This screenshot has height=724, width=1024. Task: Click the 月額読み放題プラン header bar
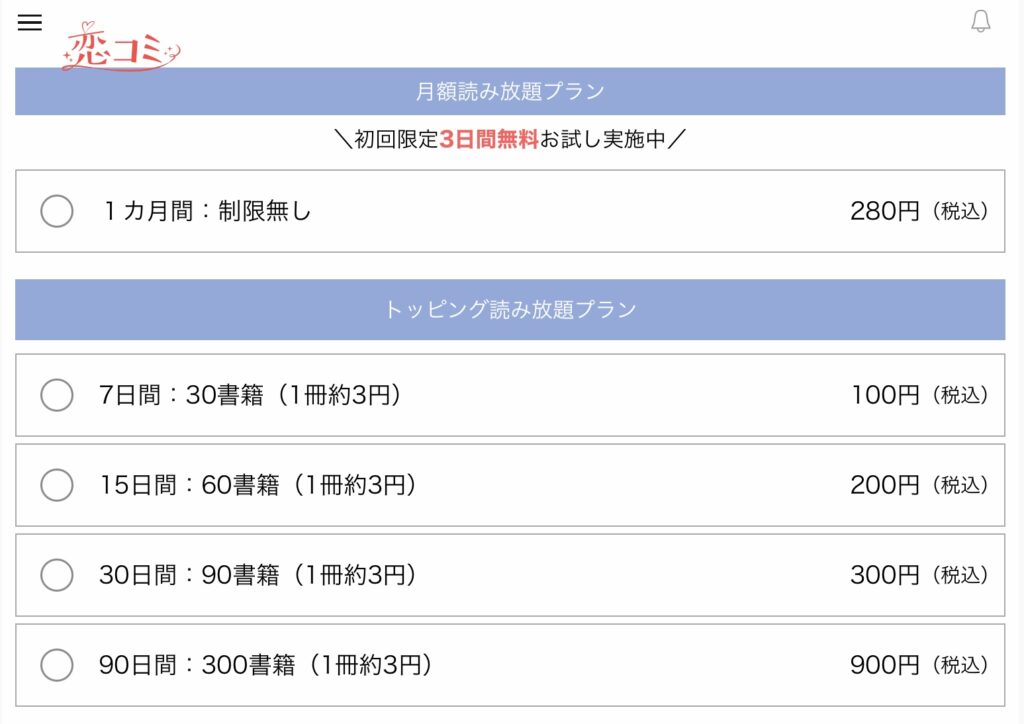click(510, 91)
